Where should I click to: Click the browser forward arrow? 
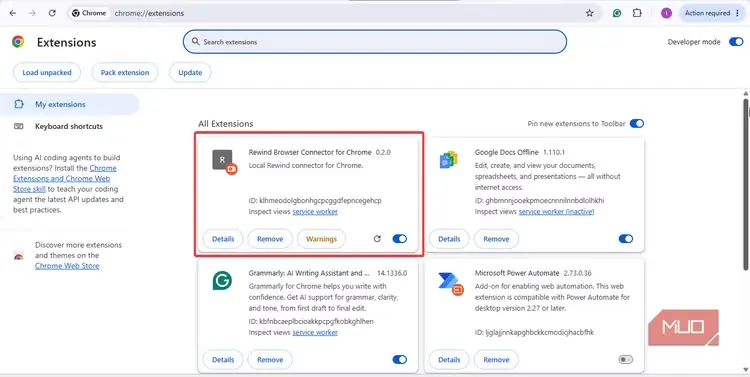[x=33, y=13]
